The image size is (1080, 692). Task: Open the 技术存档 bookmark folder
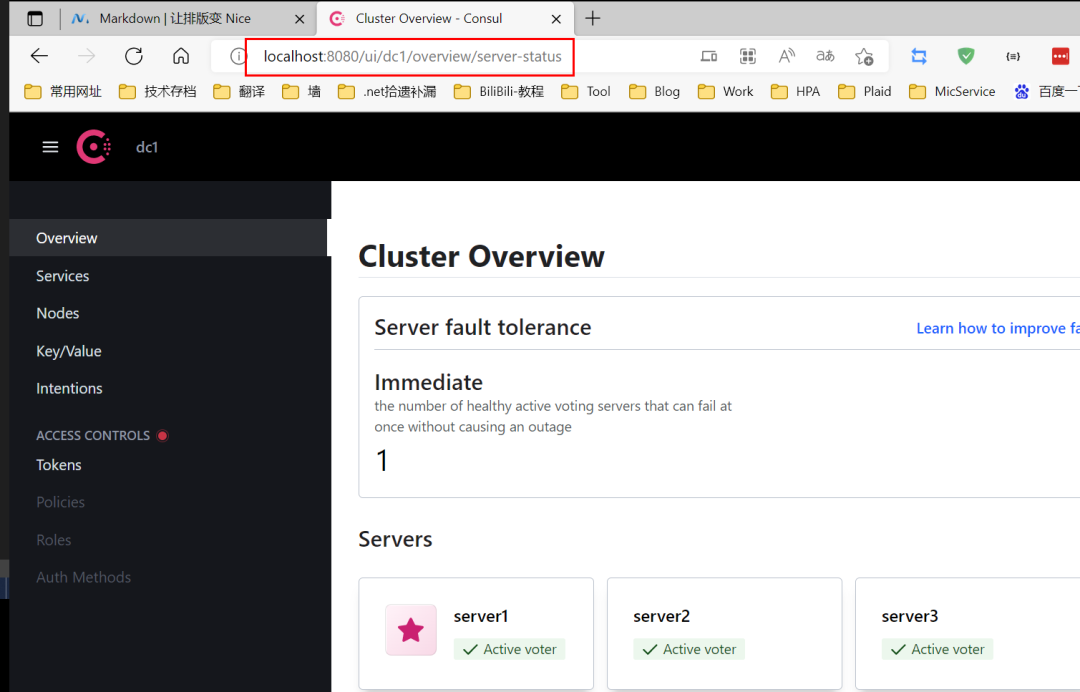(x=157, y=92)
